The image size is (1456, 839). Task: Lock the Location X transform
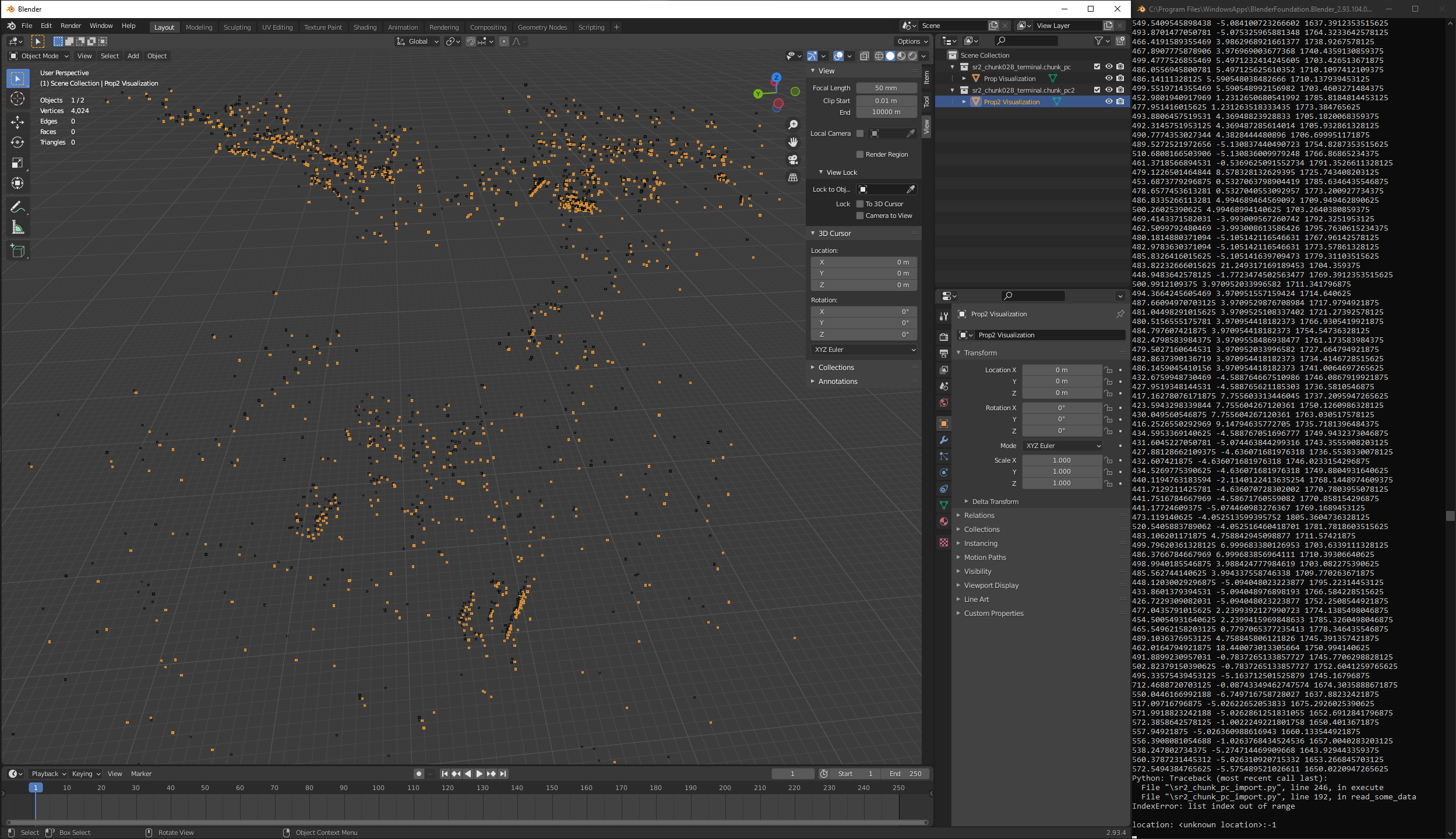tap(1108, 370)
